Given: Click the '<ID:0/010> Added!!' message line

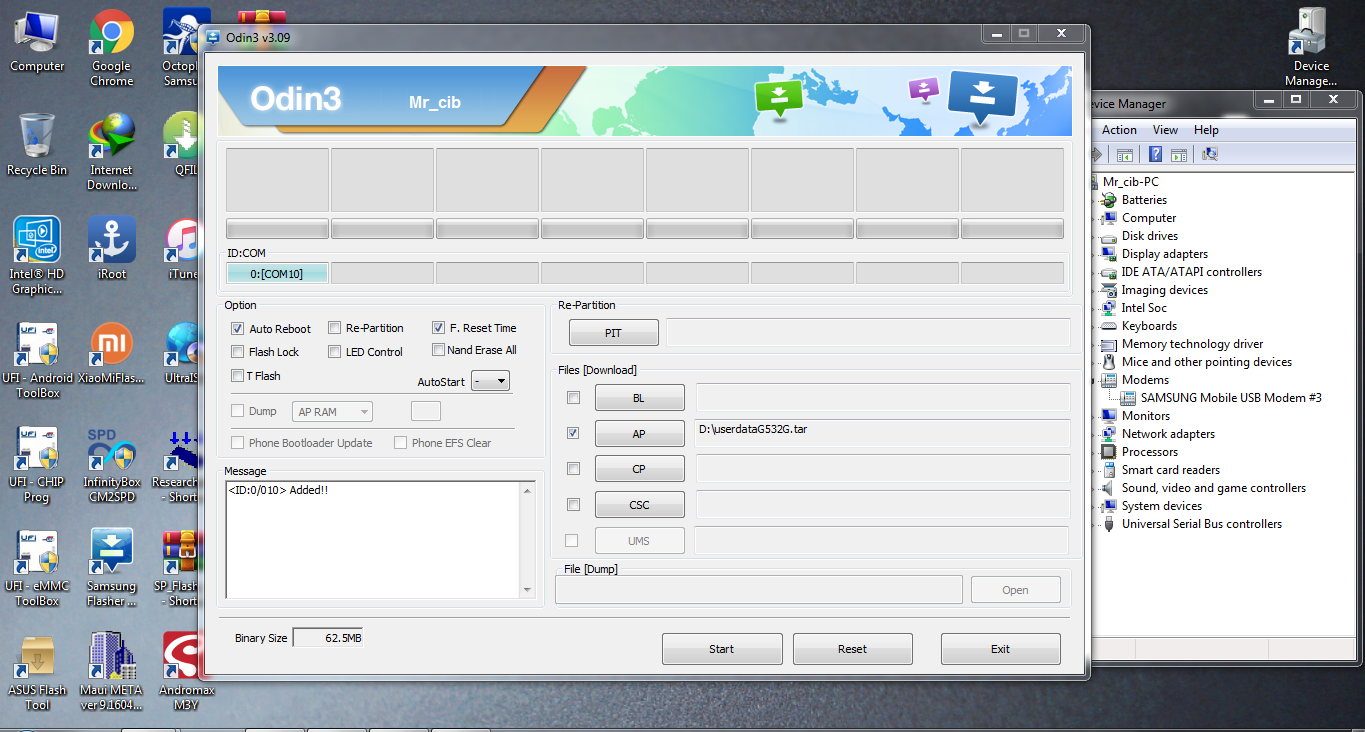Looking at the screenshot, I should point(278,490).
